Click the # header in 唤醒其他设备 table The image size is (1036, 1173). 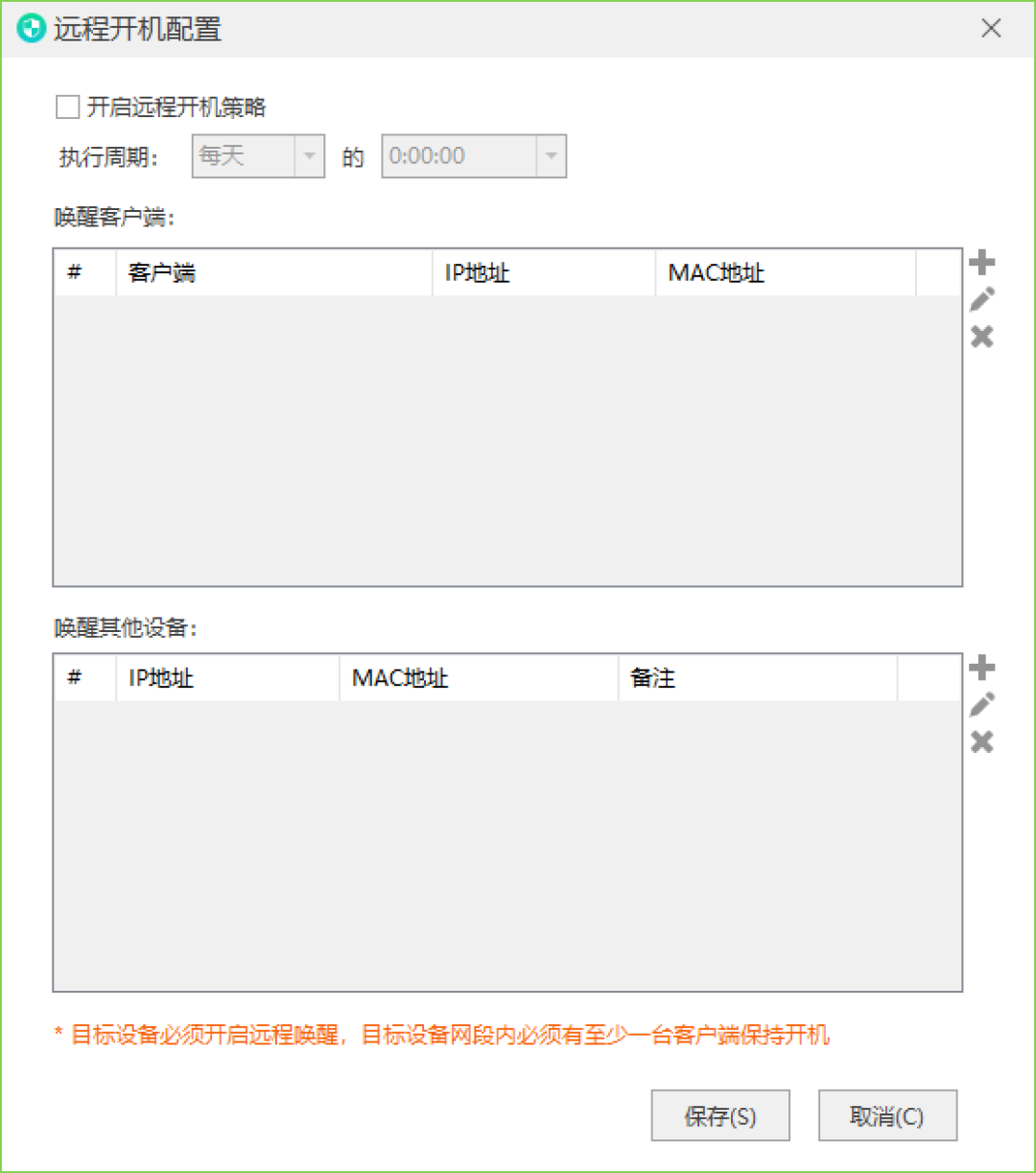click(85, 679)
